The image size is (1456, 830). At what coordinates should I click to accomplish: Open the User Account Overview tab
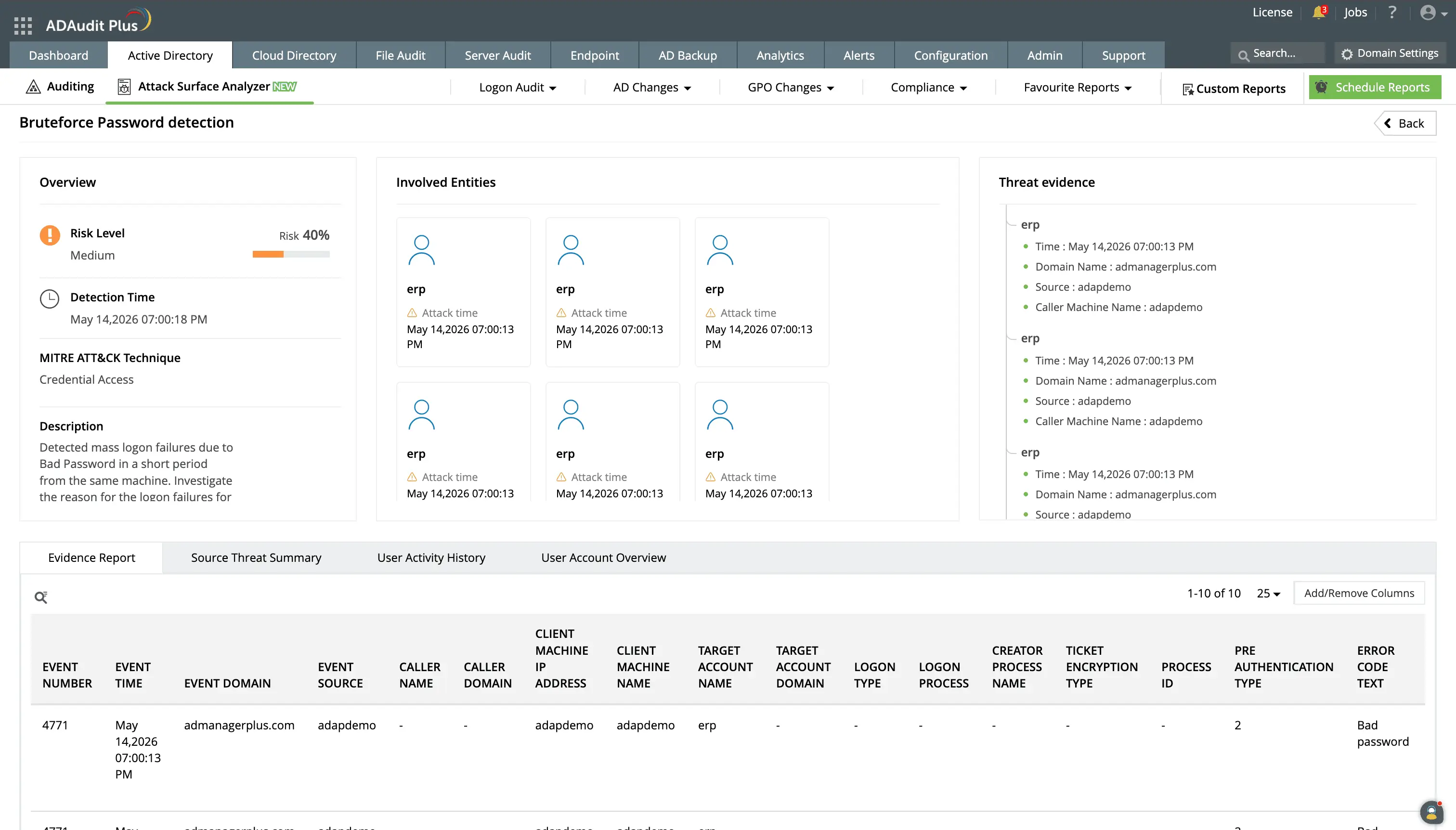[603, 558]
